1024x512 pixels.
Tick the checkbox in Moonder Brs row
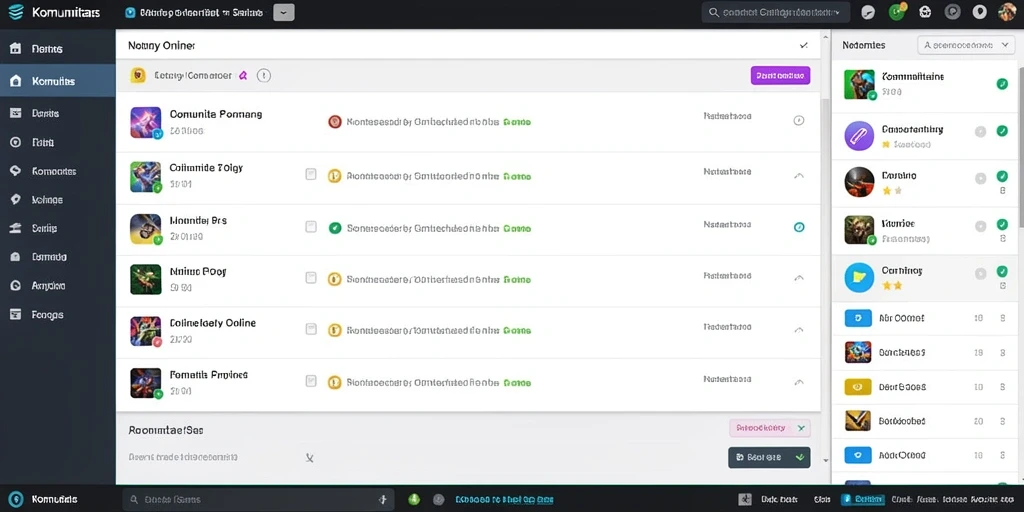click(311, 227)
